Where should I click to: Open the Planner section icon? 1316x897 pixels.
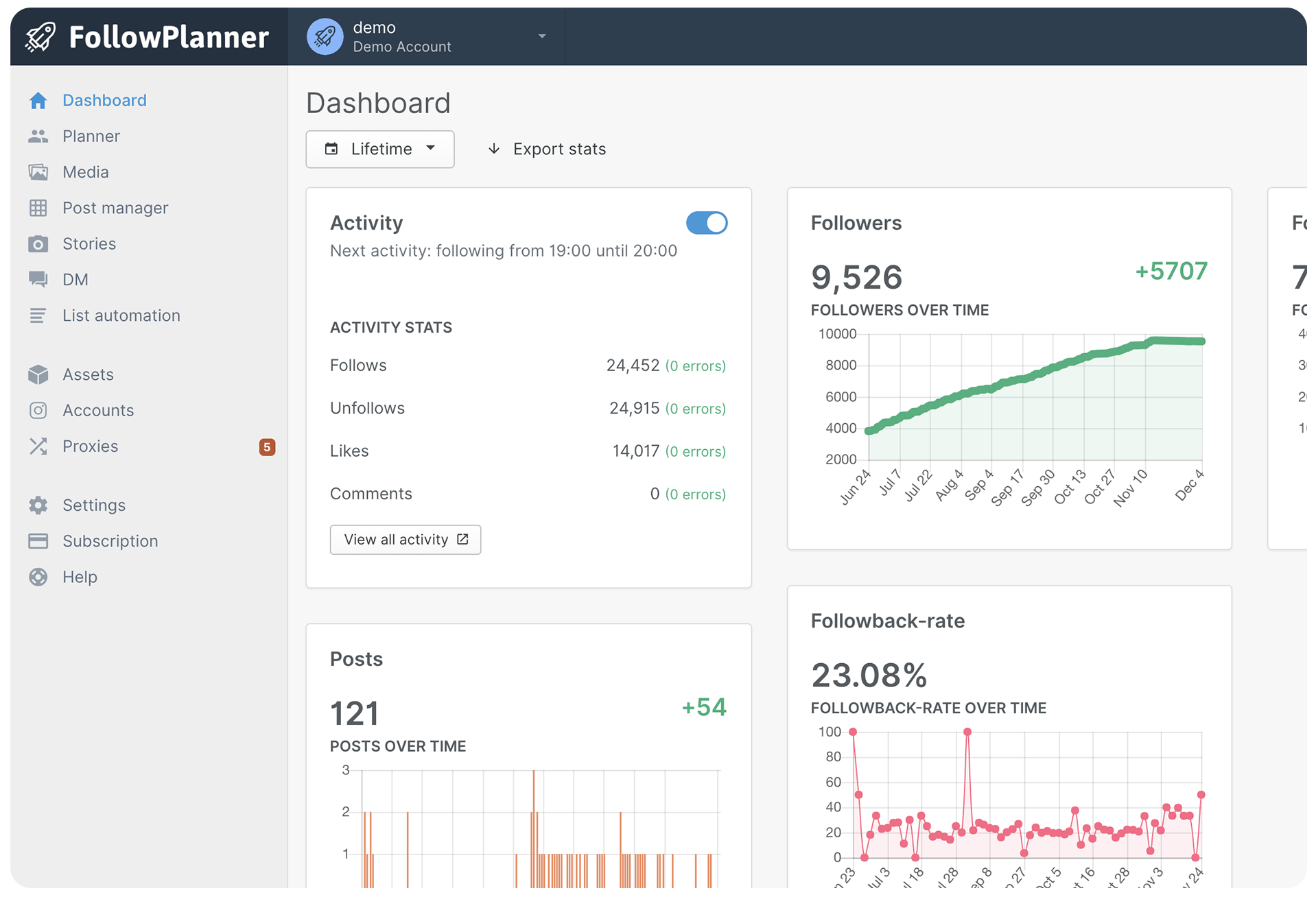pyautogui.click(x=39, y=136)
